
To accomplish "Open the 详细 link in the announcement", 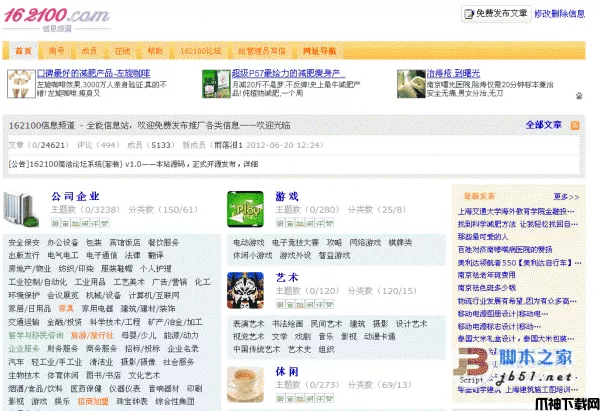I will [251, 164].
